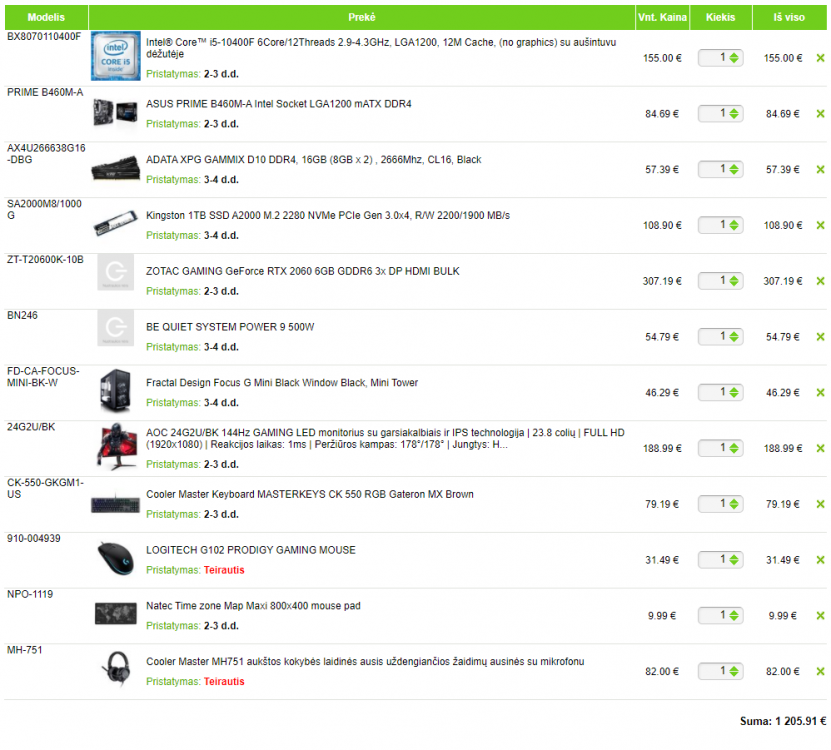Open ADATA XPG RAM thumbnail

click(116, 169)
